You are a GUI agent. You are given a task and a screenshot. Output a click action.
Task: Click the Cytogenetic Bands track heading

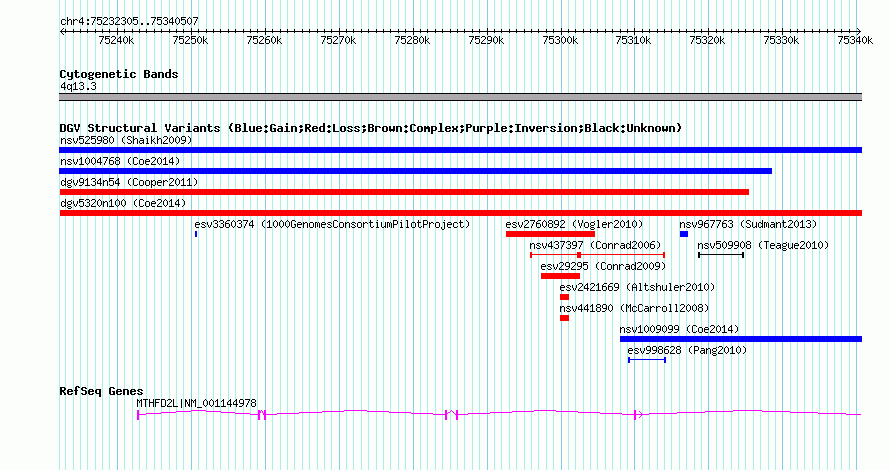tap(119, 74)
